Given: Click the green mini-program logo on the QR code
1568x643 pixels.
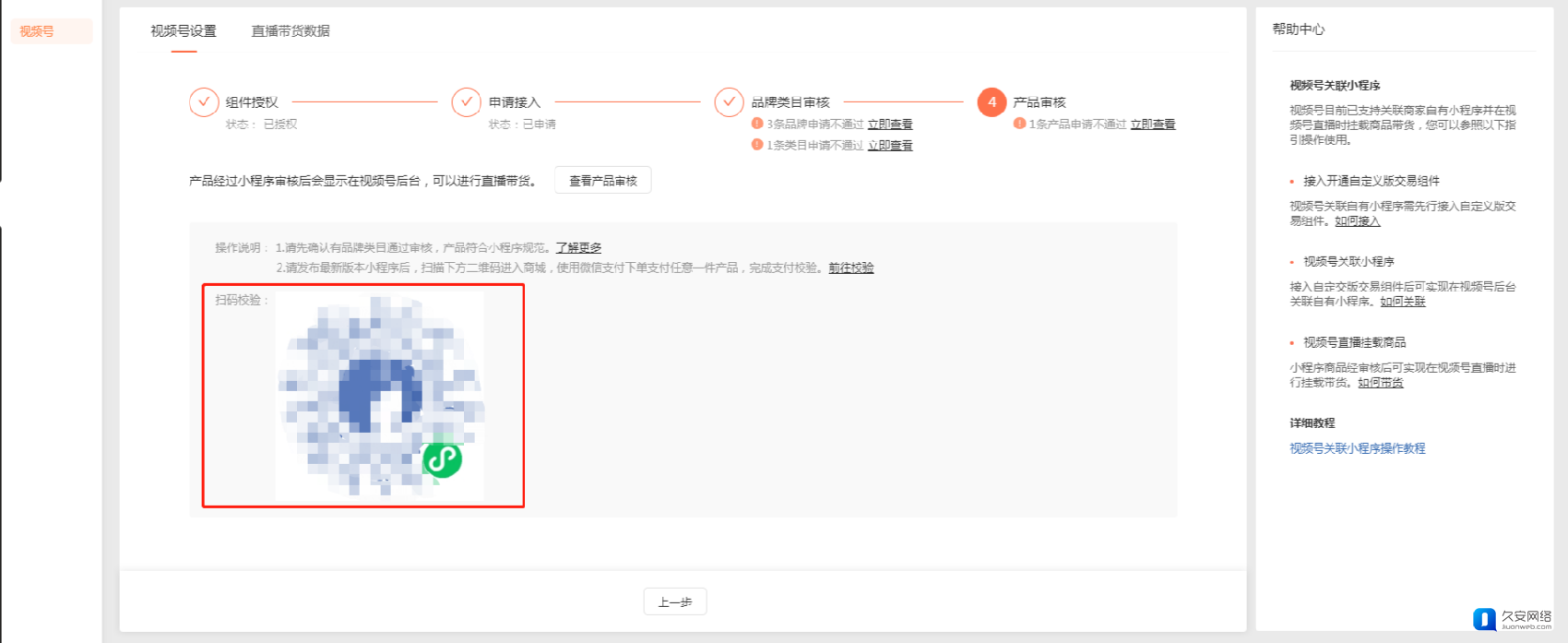Looking at the screenshot, I should click(442, 459).
